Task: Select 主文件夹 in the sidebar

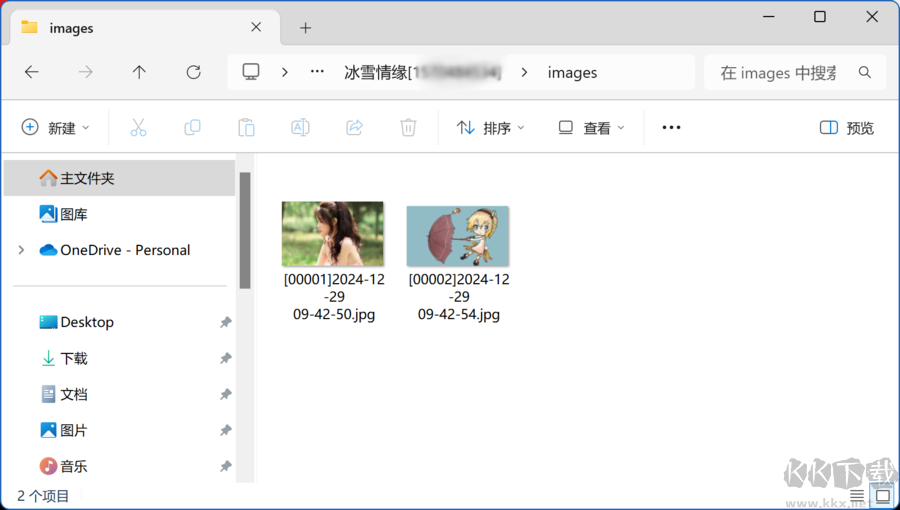Action: click(119, 178)
